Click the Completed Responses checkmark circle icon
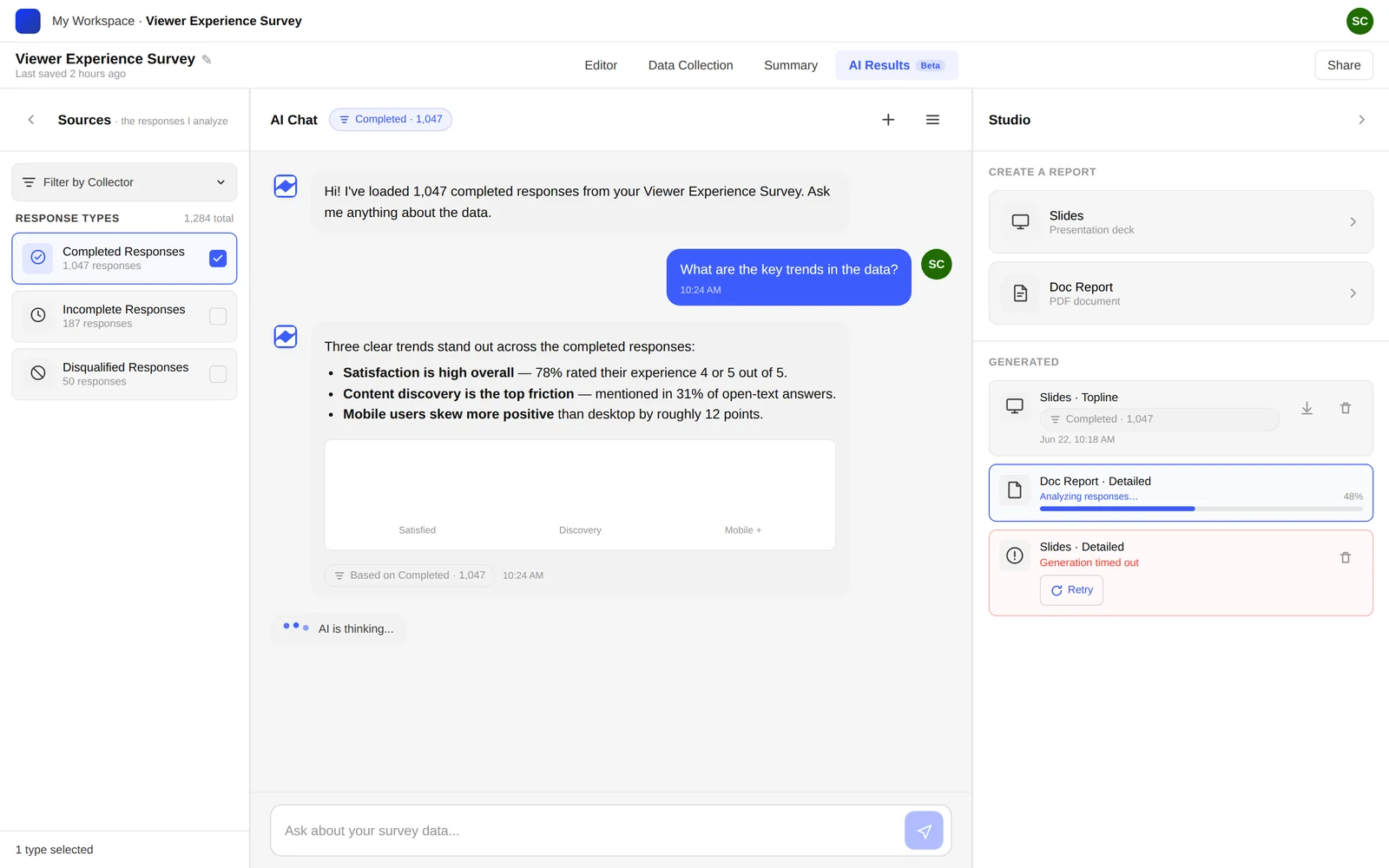The image size is (1389, 868). (37, 258)
